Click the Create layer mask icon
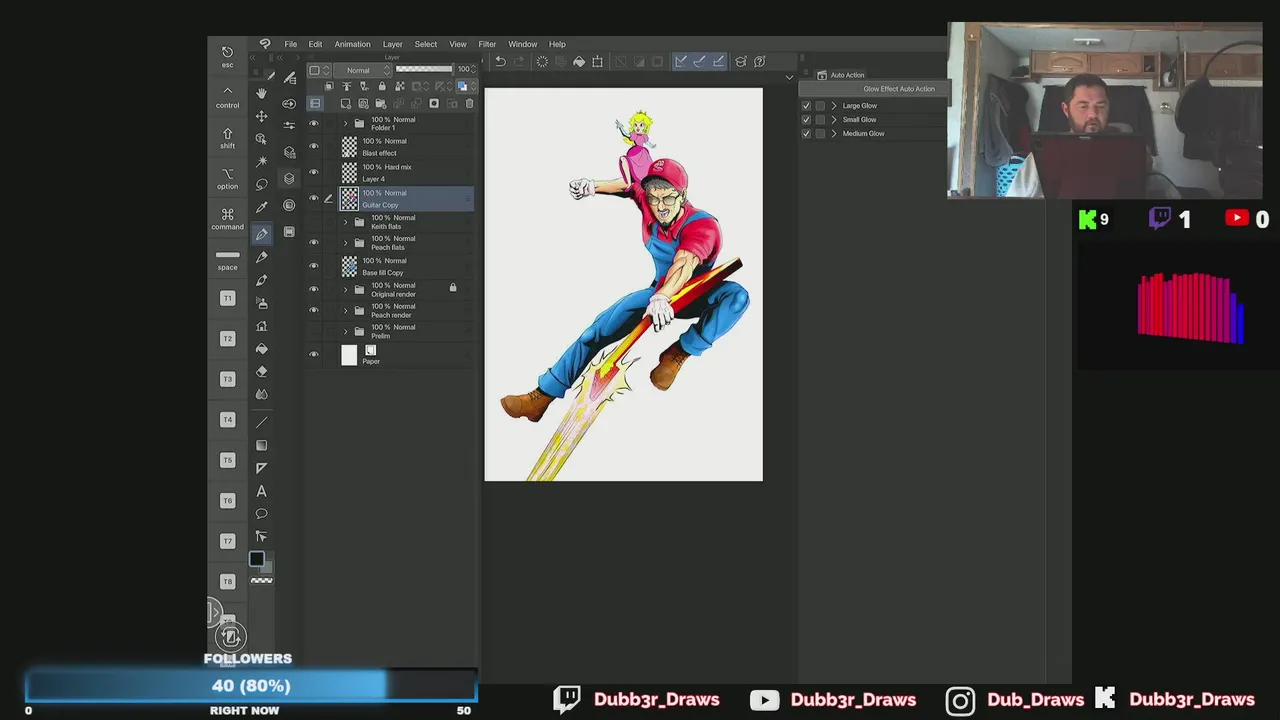The image size is (1280, 720). click(x=434, y=104)
